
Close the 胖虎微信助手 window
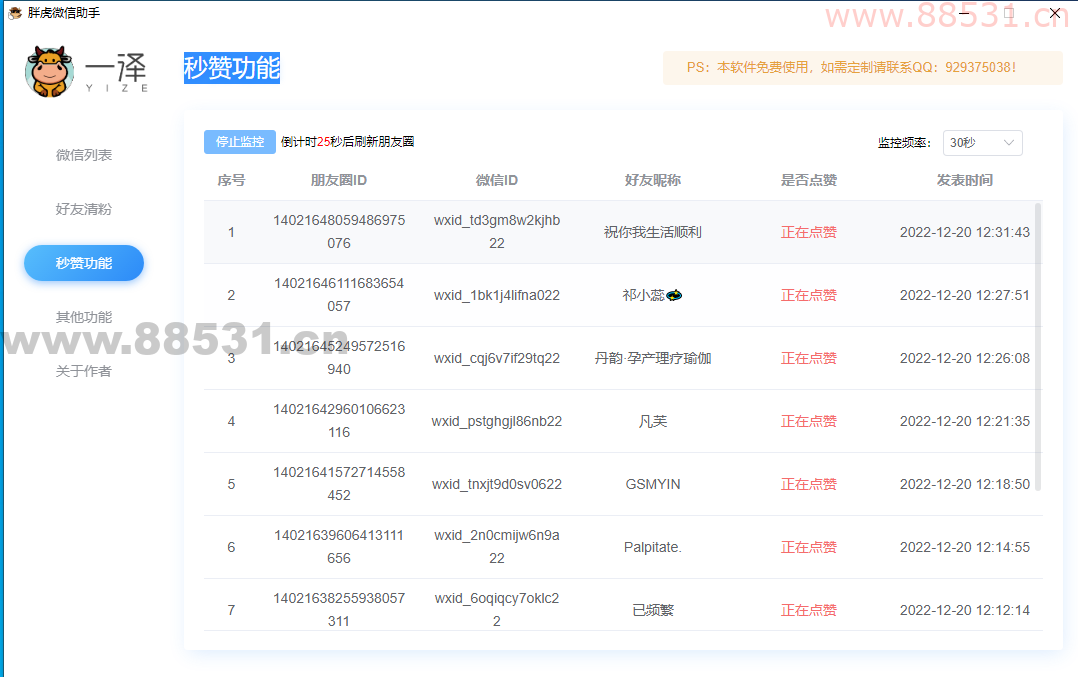1055,13
